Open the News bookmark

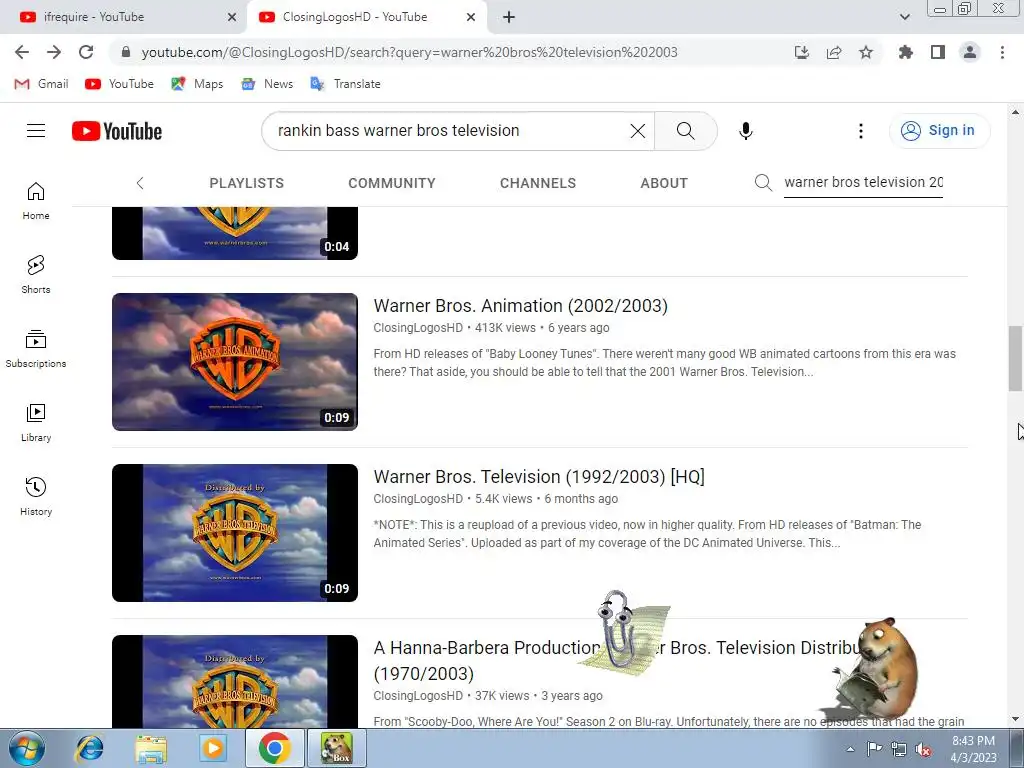(x=267, y=84)
